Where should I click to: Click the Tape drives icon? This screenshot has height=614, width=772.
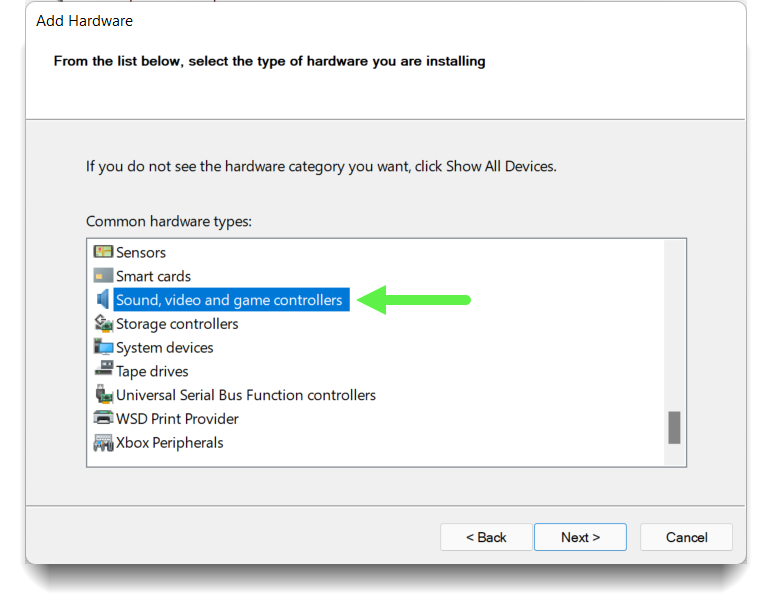tap(103, 369)
